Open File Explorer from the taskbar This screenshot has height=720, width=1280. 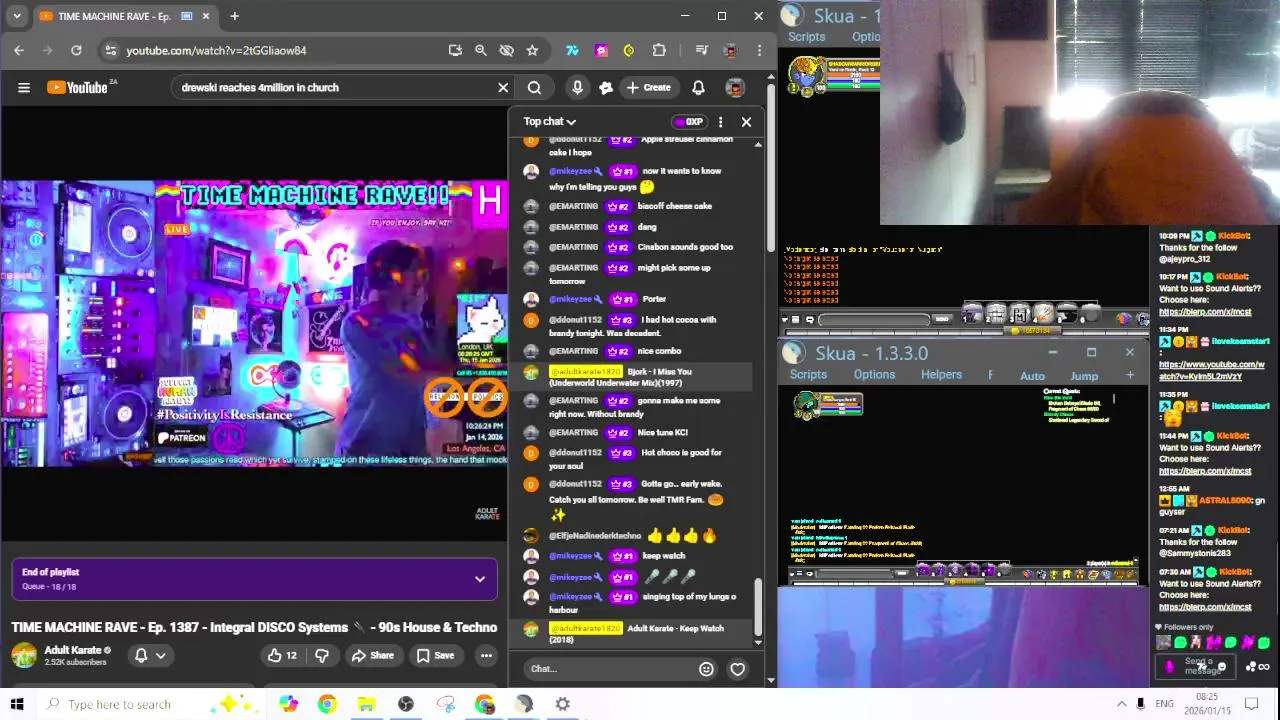tap(366, 704)
